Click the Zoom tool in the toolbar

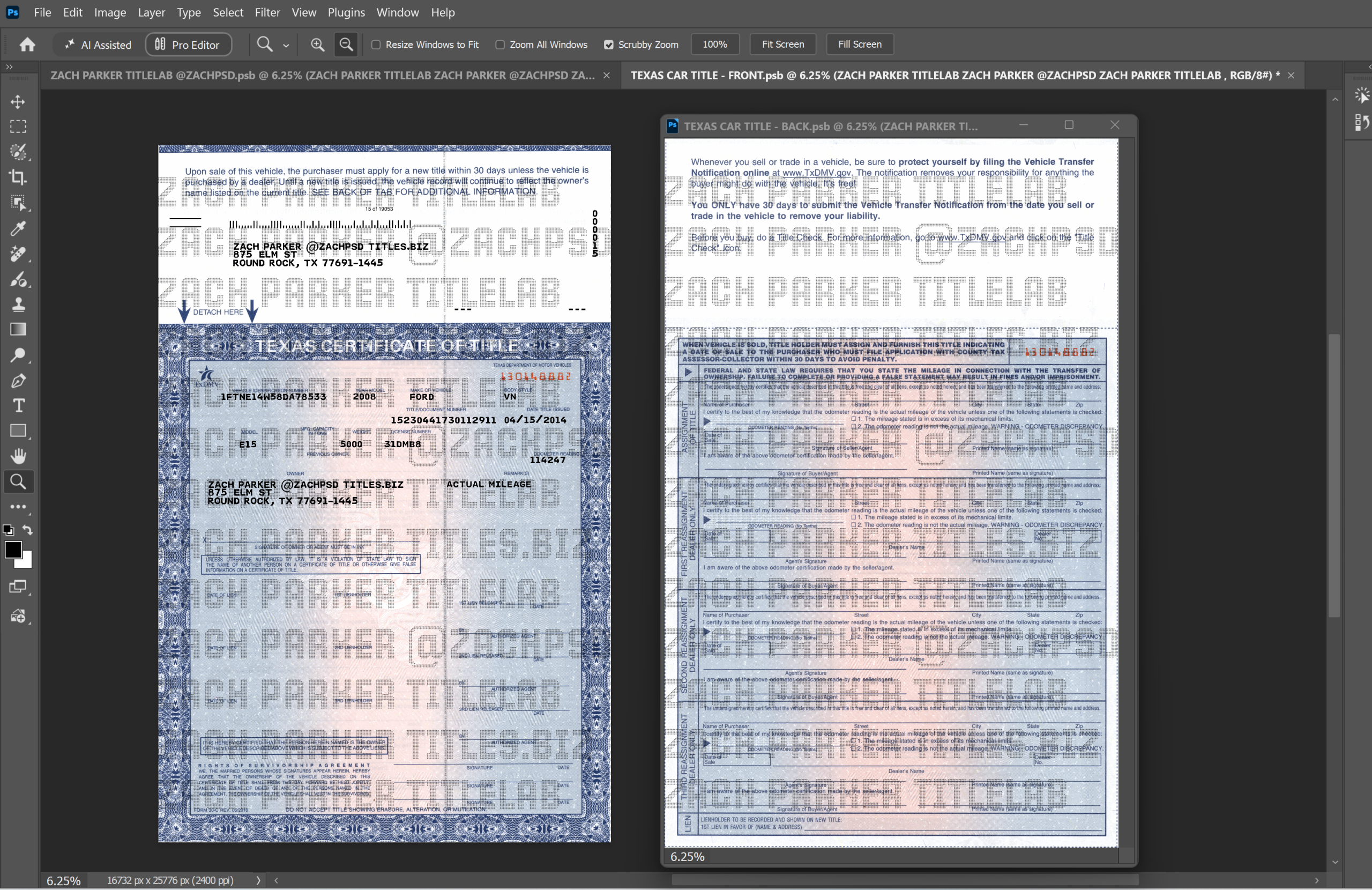click(18, 481)
